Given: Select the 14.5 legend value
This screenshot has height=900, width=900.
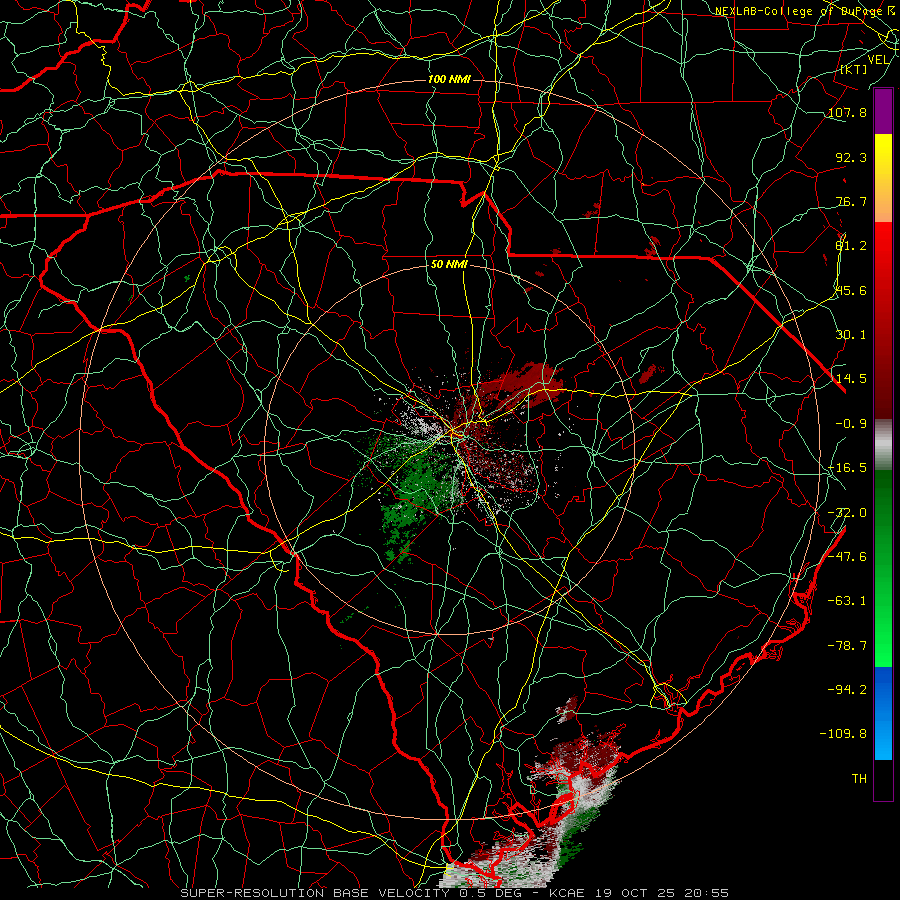Looking at the screenshot, I should coord(851,379).
